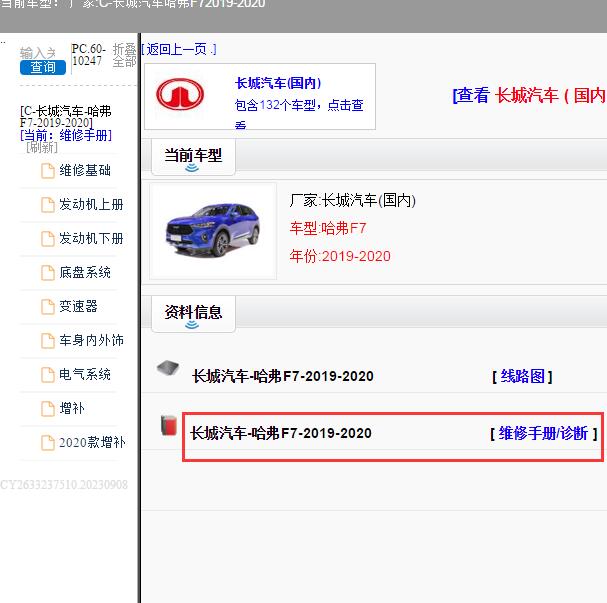Click 厂家:长城汽车(国内) text
Screen dimensions: 607x603
tap(353, 200)
